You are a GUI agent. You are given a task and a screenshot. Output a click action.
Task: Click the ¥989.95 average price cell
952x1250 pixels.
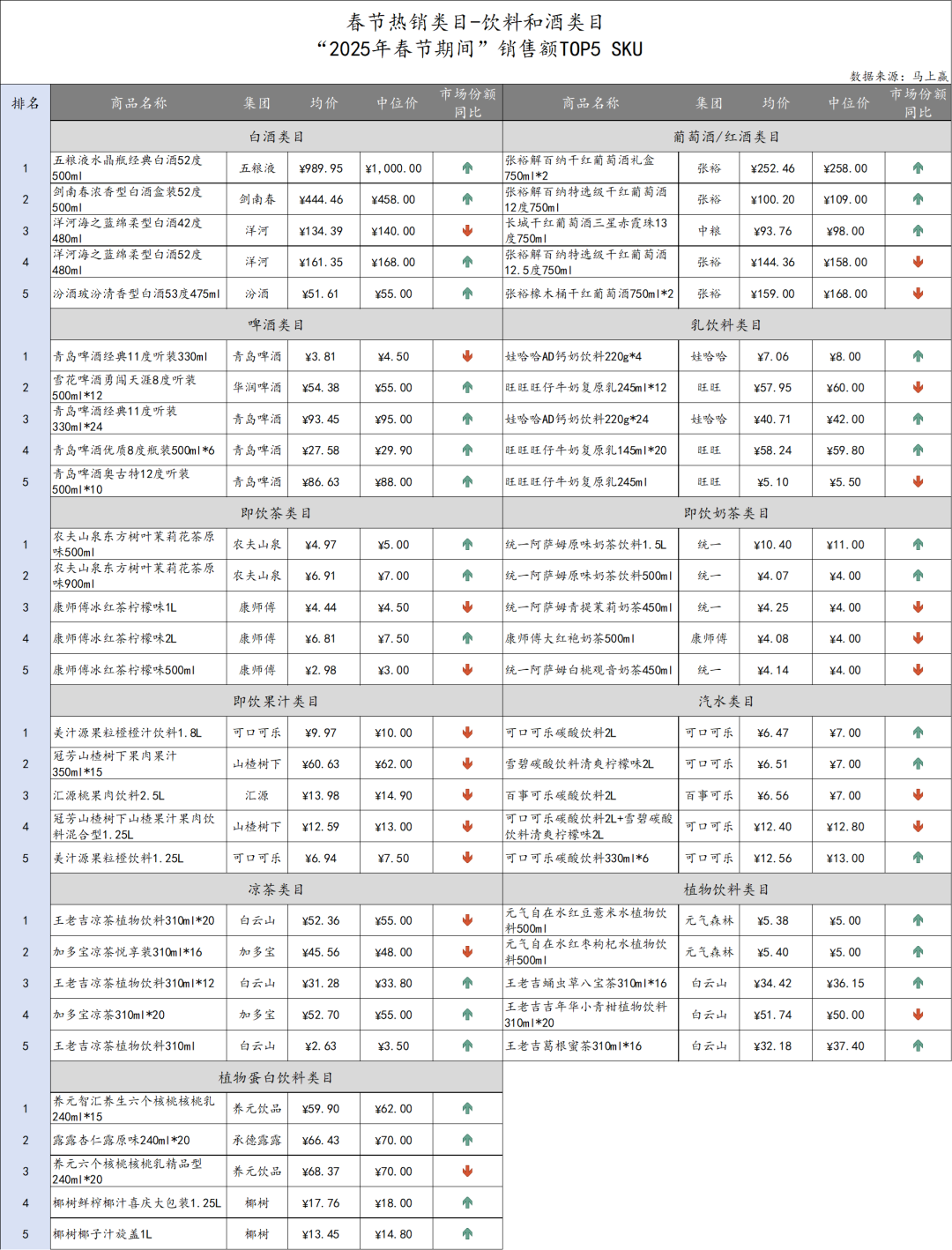pyautogui.click(x=321, y=168)
